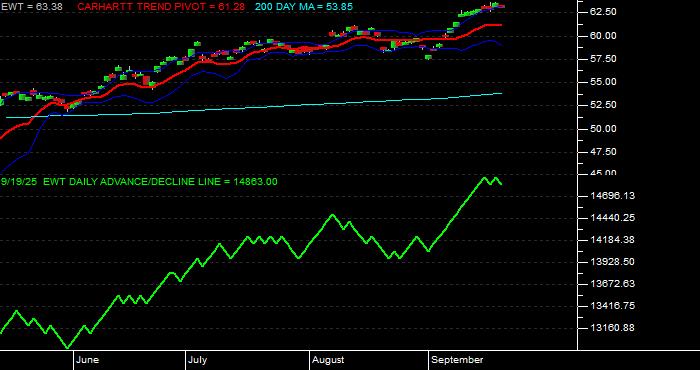The width and height of the screenshot is (700, 370).
Task: Click the 13160.88 axis value
Action: pos(613,328)
